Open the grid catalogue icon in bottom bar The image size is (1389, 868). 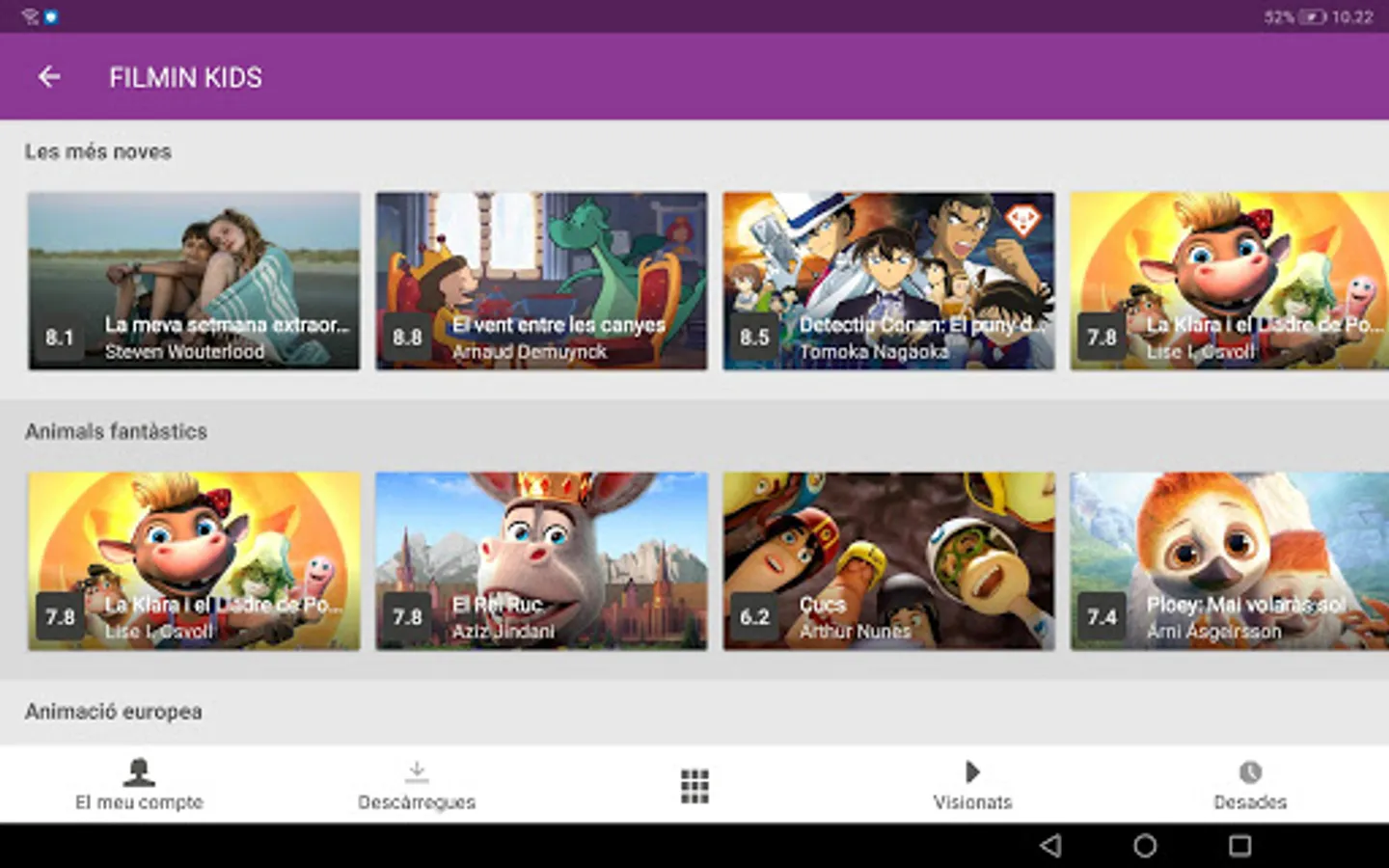click(x=694, y=786)
